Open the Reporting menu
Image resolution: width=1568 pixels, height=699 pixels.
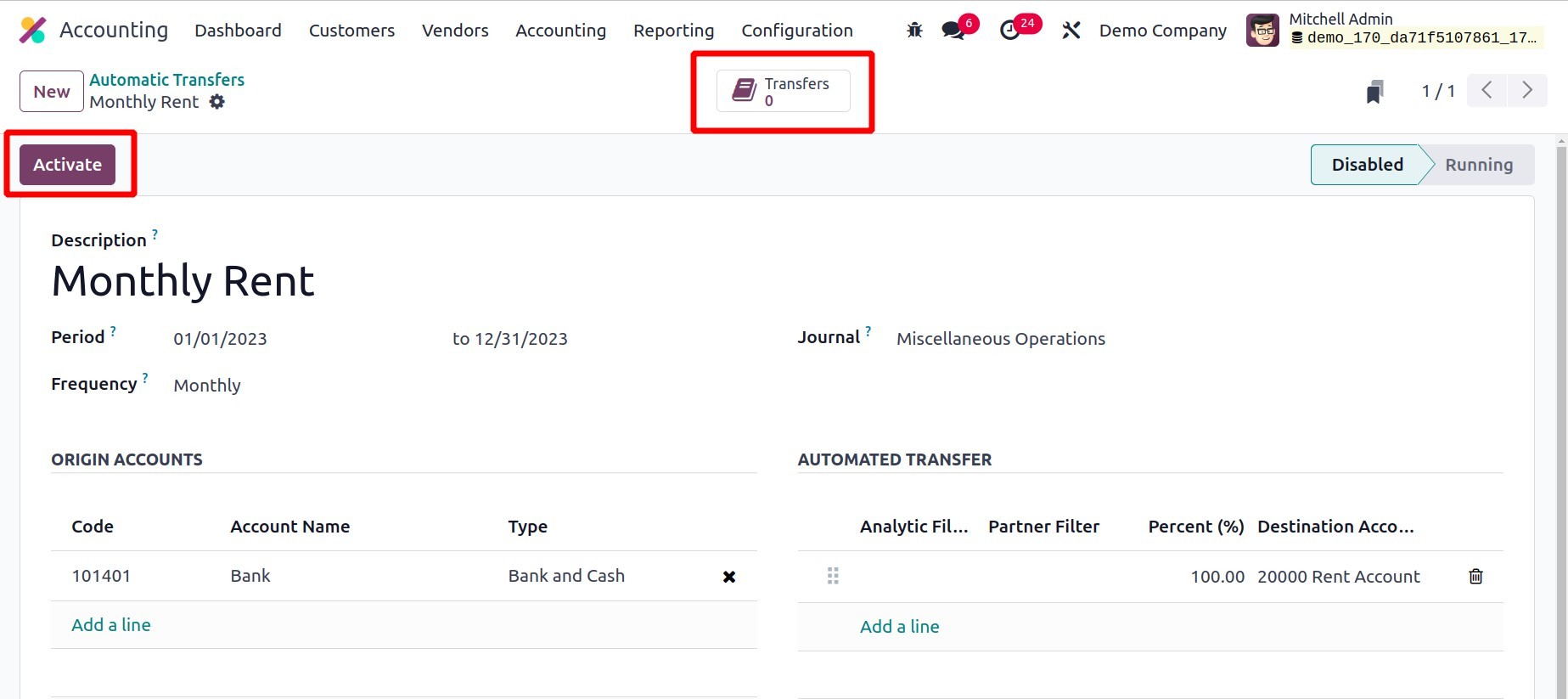point(673,31)
